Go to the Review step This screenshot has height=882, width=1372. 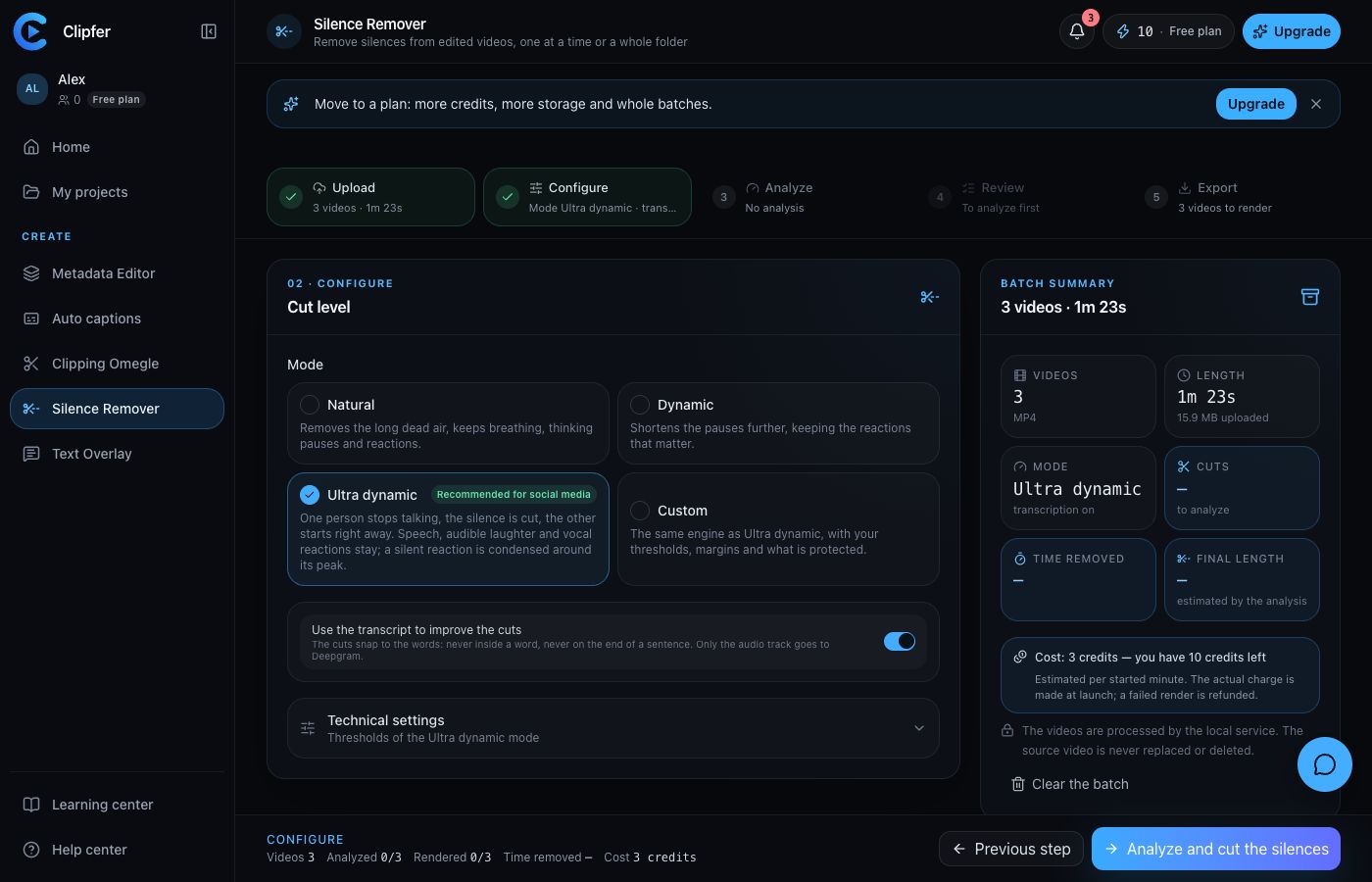pyautogui.click(x=1020, y=197)
